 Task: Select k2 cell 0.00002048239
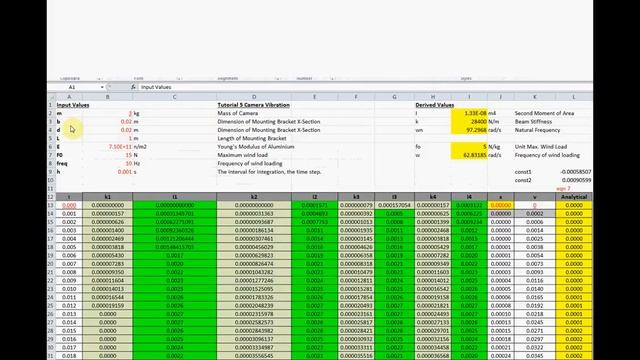pos(254,306)
